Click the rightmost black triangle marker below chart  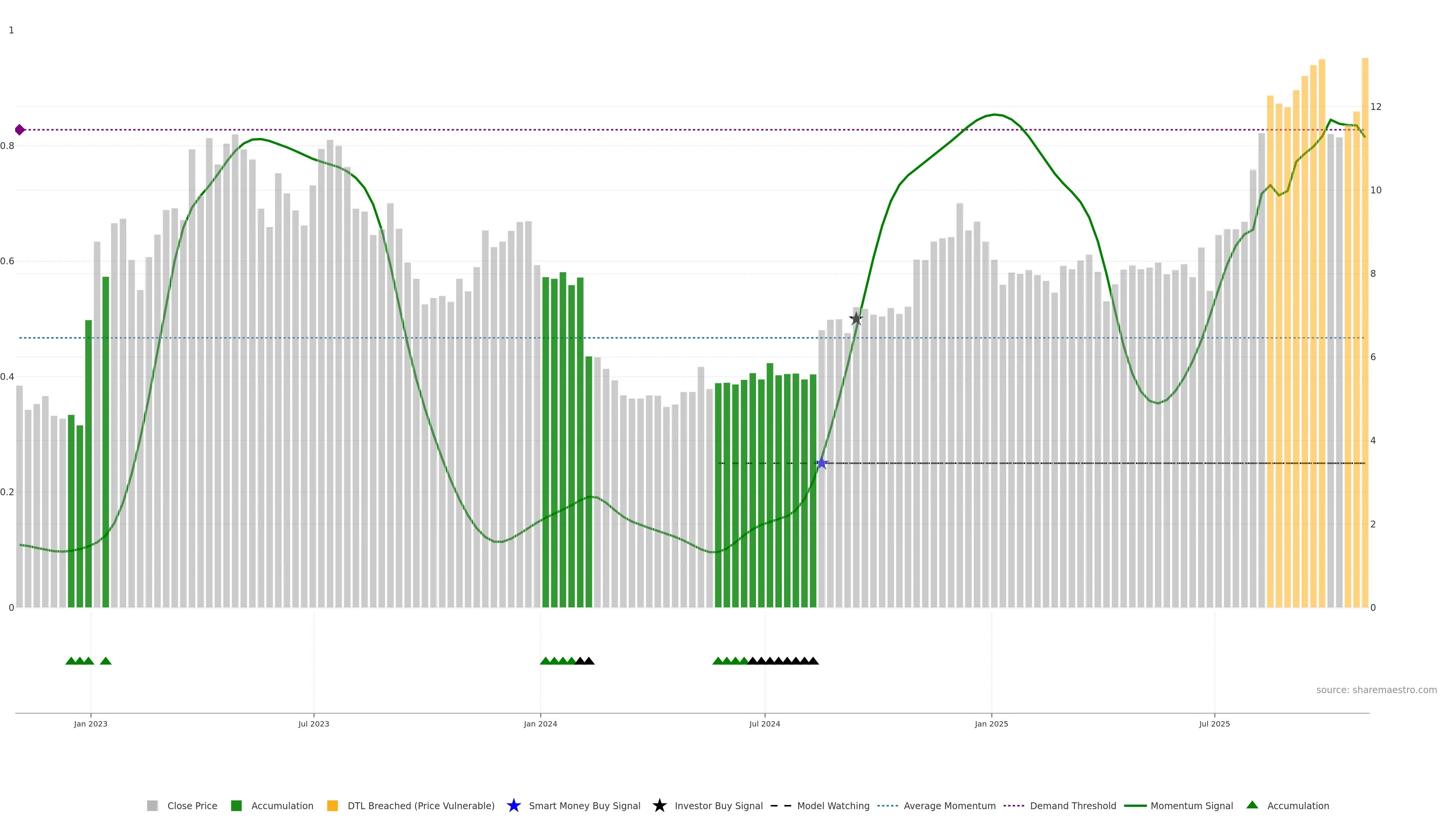click(x=813, y=661)
